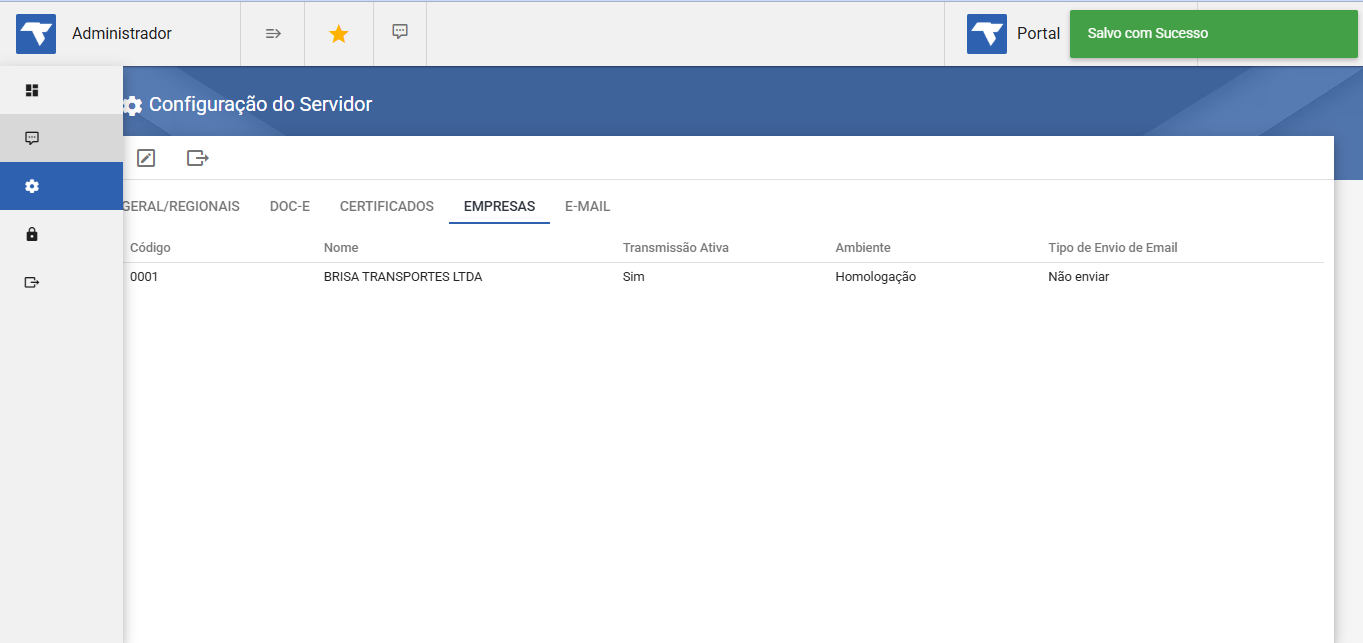The image size is (1363, 643).
Task: Click the Configuração do Servidor title
Action: click(261, 104)
